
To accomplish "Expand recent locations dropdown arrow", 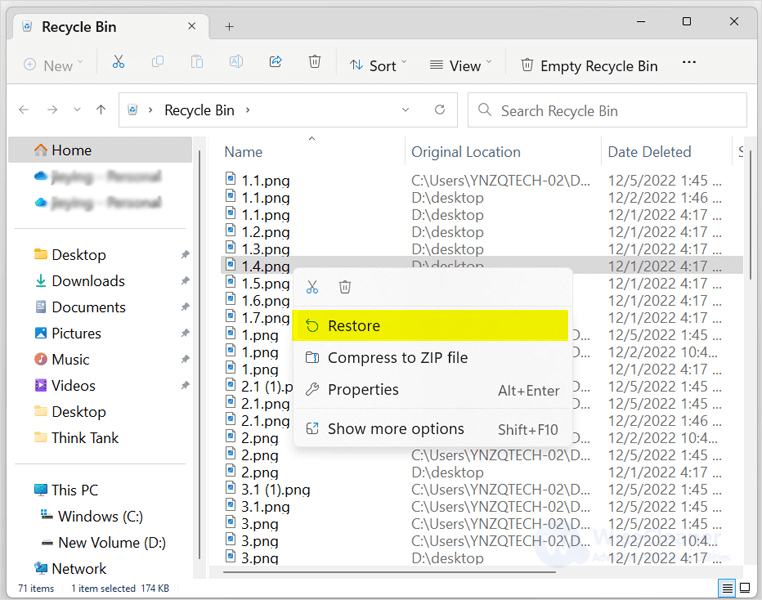I will [x=77, y=110].
